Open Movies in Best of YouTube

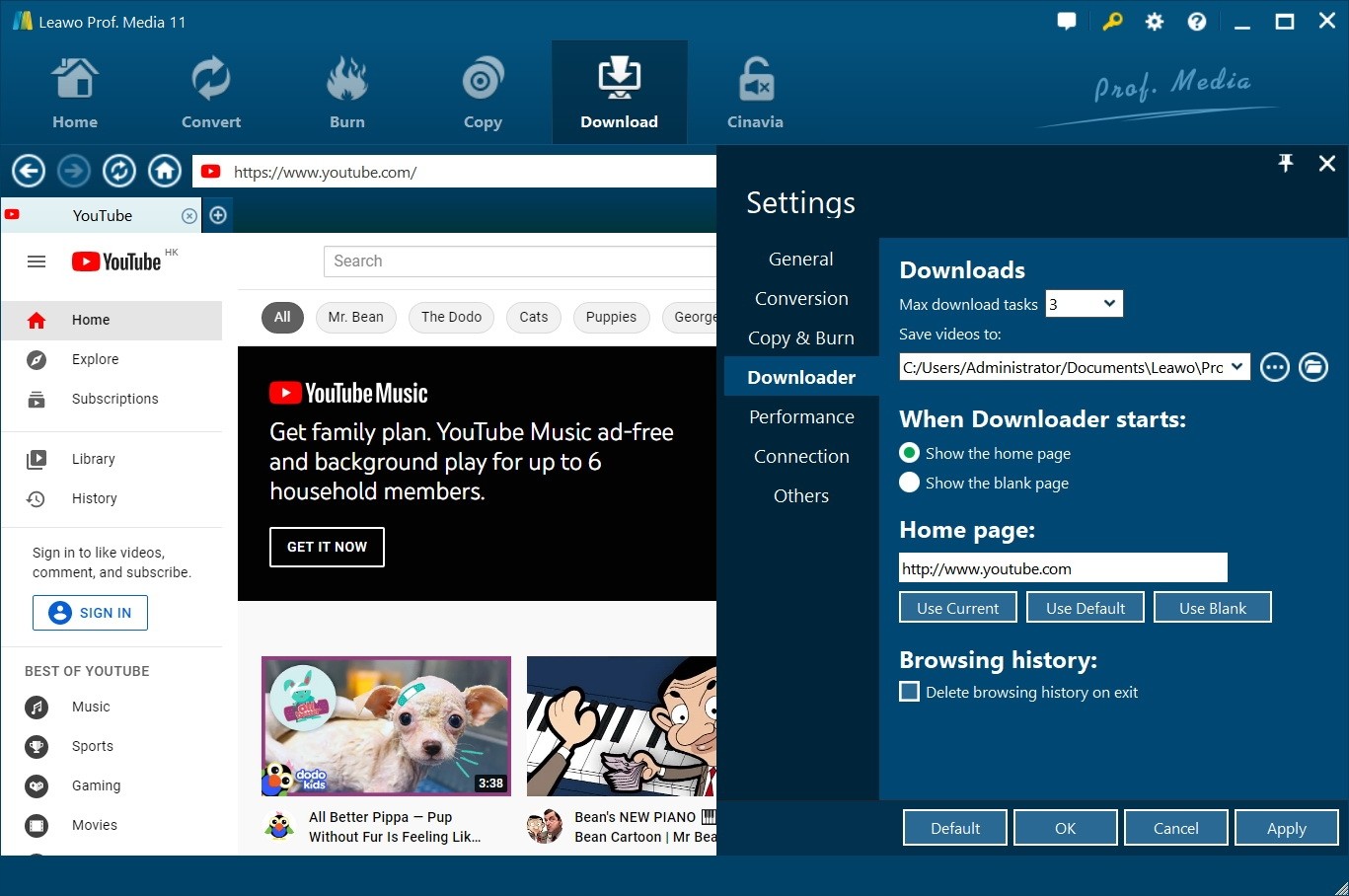pyautogui.click(x=112, y=825)
